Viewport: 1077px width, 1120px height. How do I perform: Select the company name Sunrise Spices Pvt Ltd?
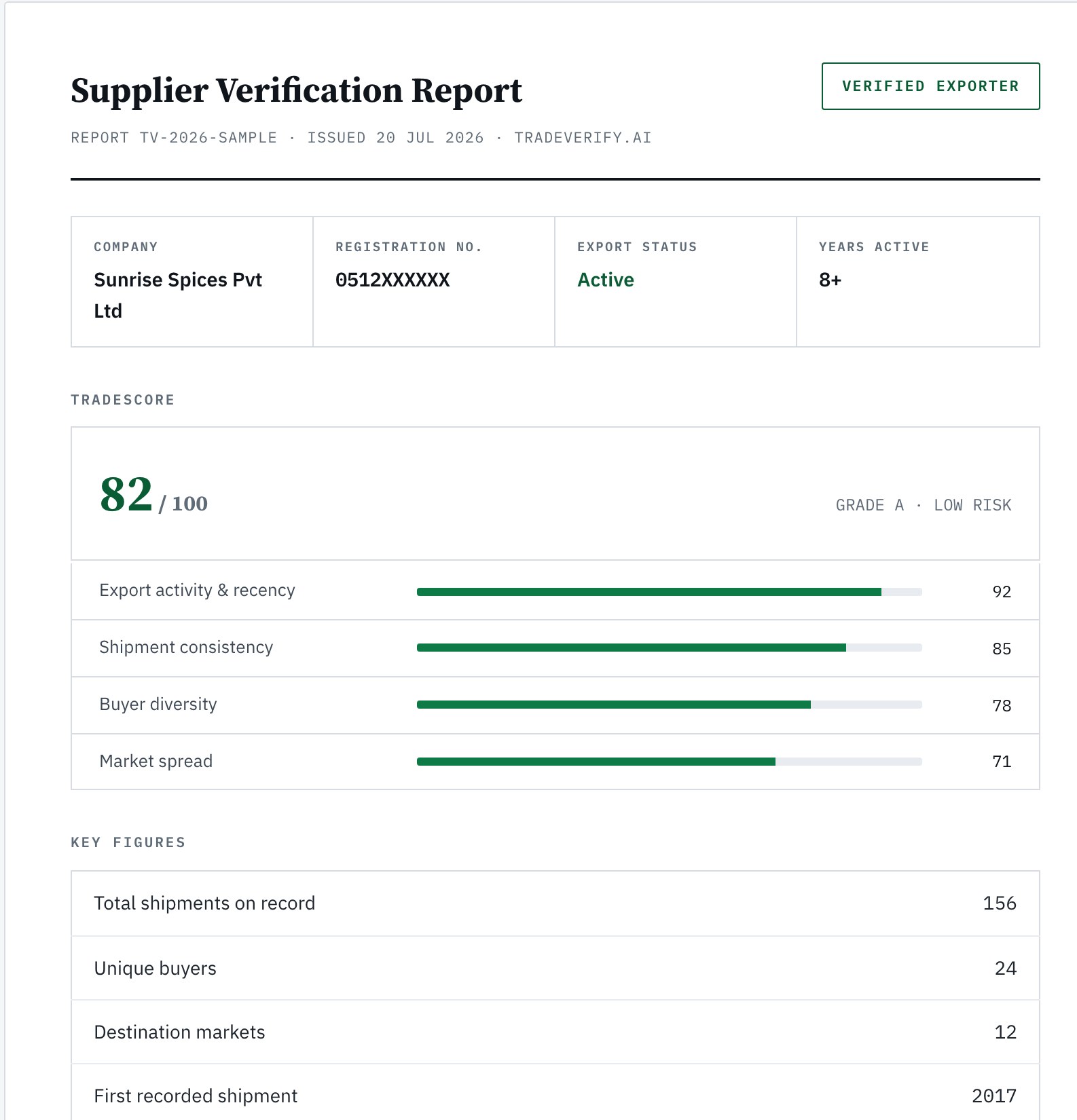[178, 295]
